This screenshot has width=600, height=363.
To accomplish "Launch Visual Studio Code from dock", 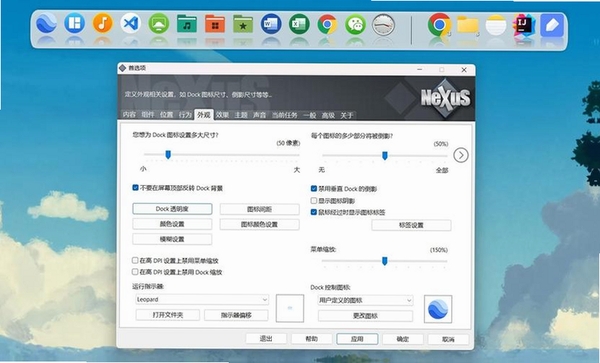I will click(130, 23).
